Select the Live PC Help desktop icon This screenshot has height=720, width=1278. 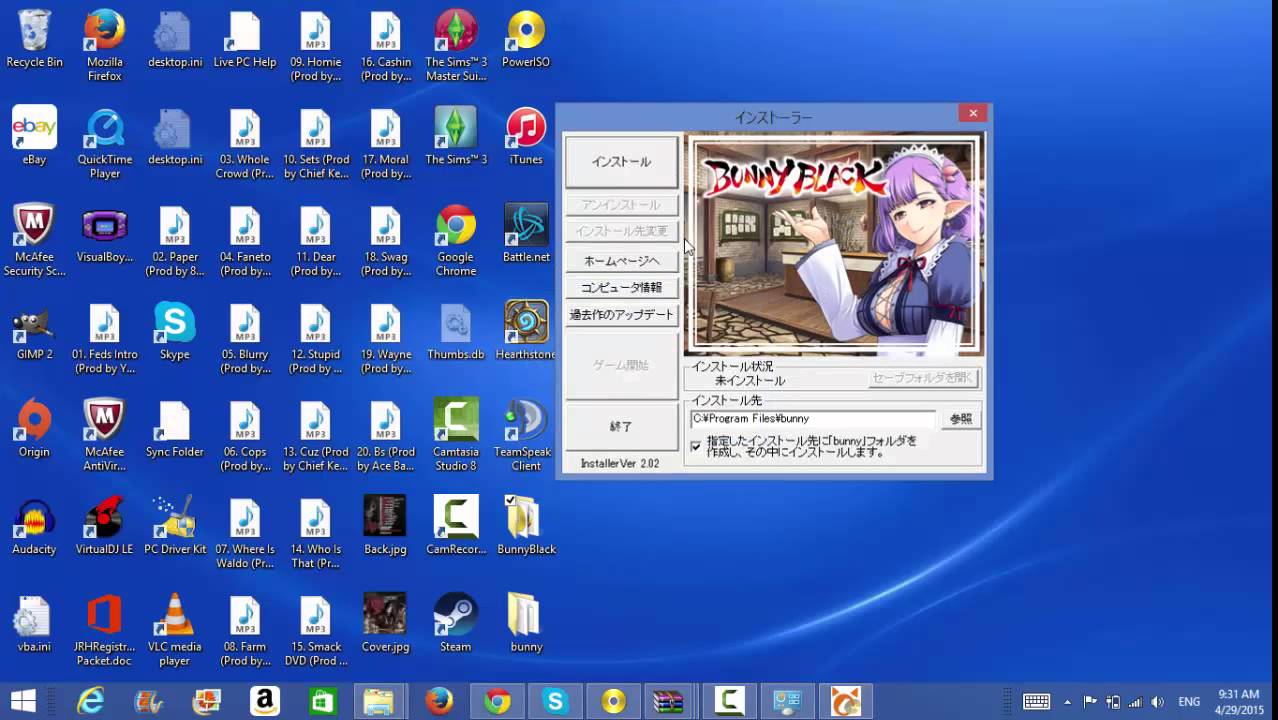pos(245,40)
